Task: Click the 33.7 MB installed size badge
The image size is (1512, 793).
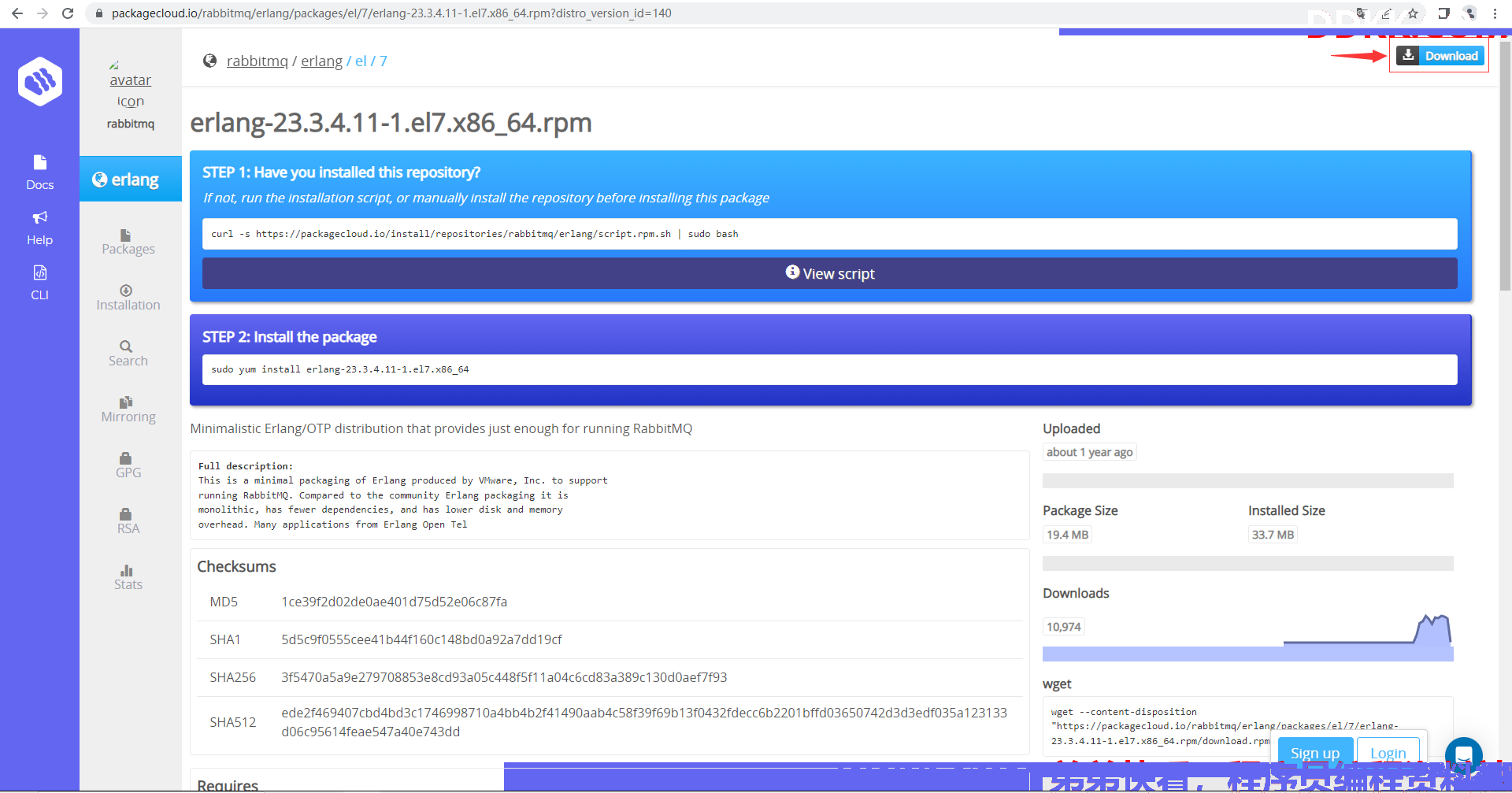Action: click(x=1273, y=535)
